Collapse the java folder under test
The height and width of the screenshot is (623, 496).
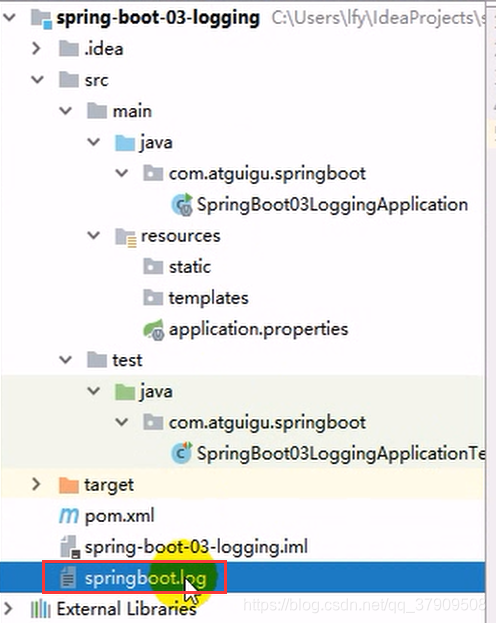pos(93,391)
